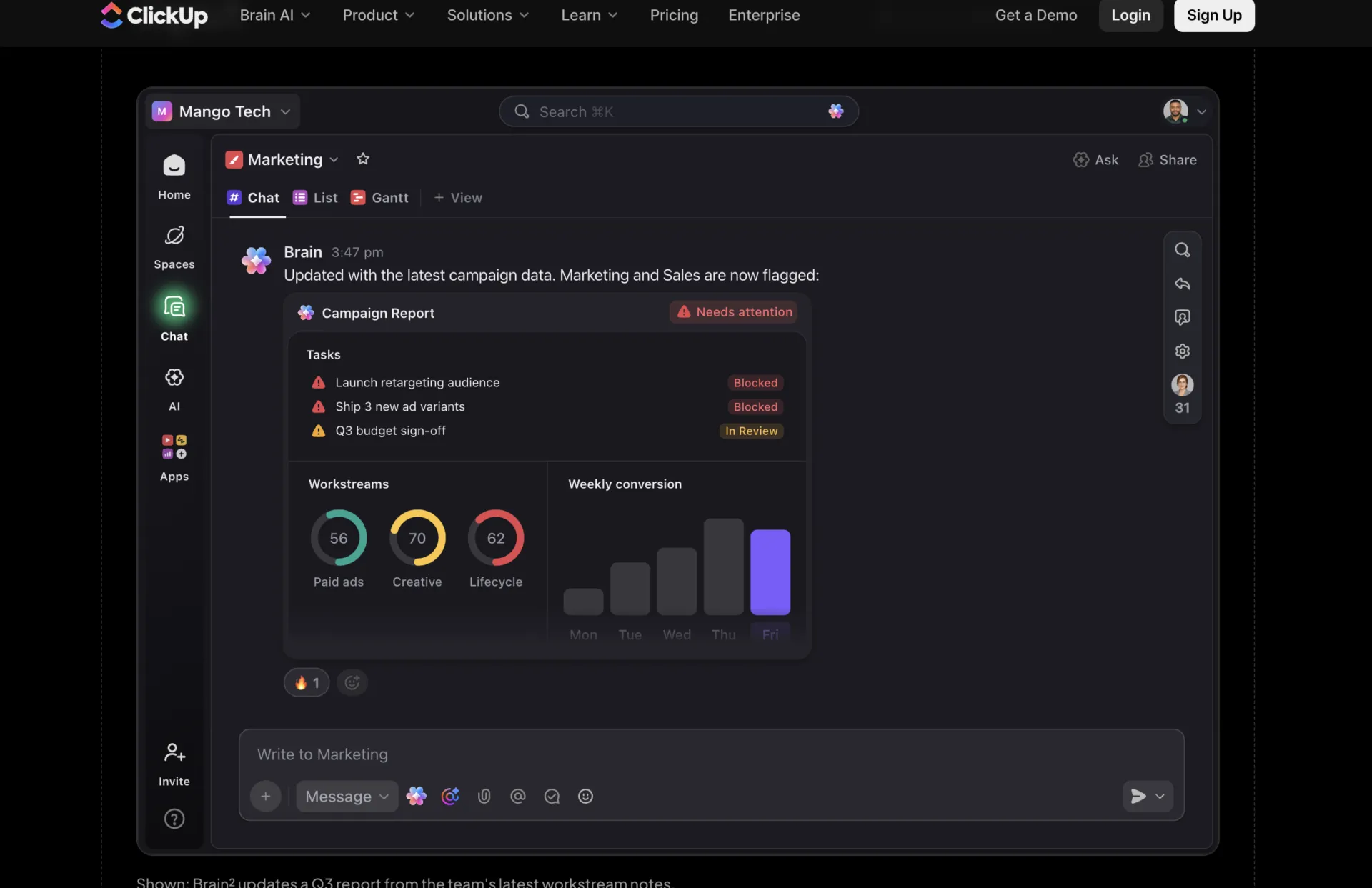Switch to the Gantt view tab
The image size is (1372, 888).
coord(379,198)
